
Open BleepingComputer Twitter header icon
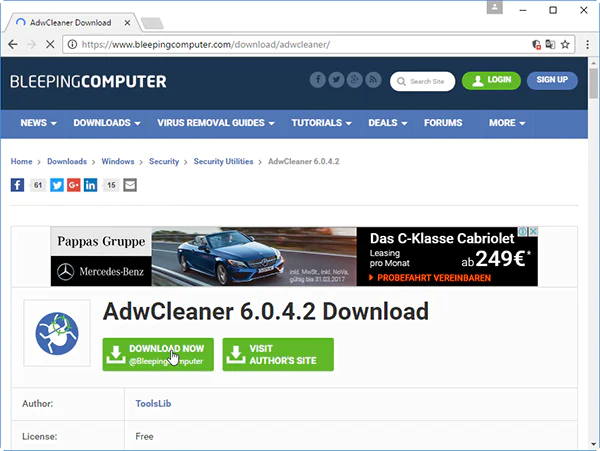coord(336,80)
